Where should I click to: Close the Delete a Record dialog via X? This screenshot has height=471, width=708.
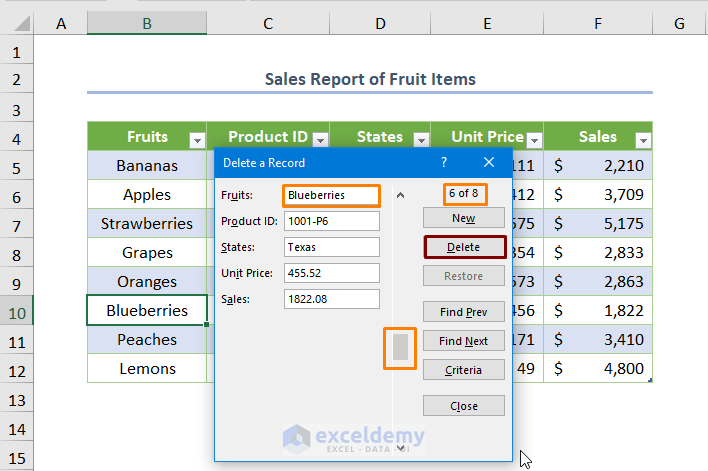coord(489,162)
